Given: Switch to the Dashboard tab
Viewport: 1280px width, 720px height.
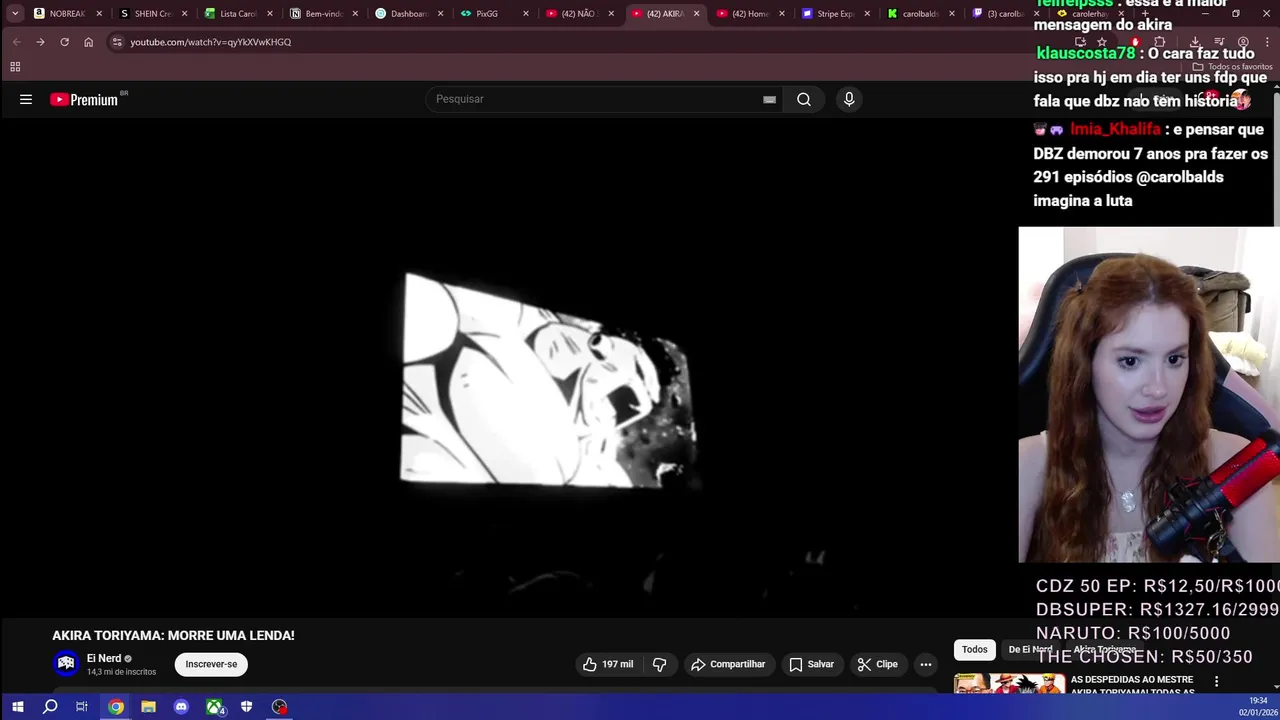Looking at the screenshot, I should [408, 14].
